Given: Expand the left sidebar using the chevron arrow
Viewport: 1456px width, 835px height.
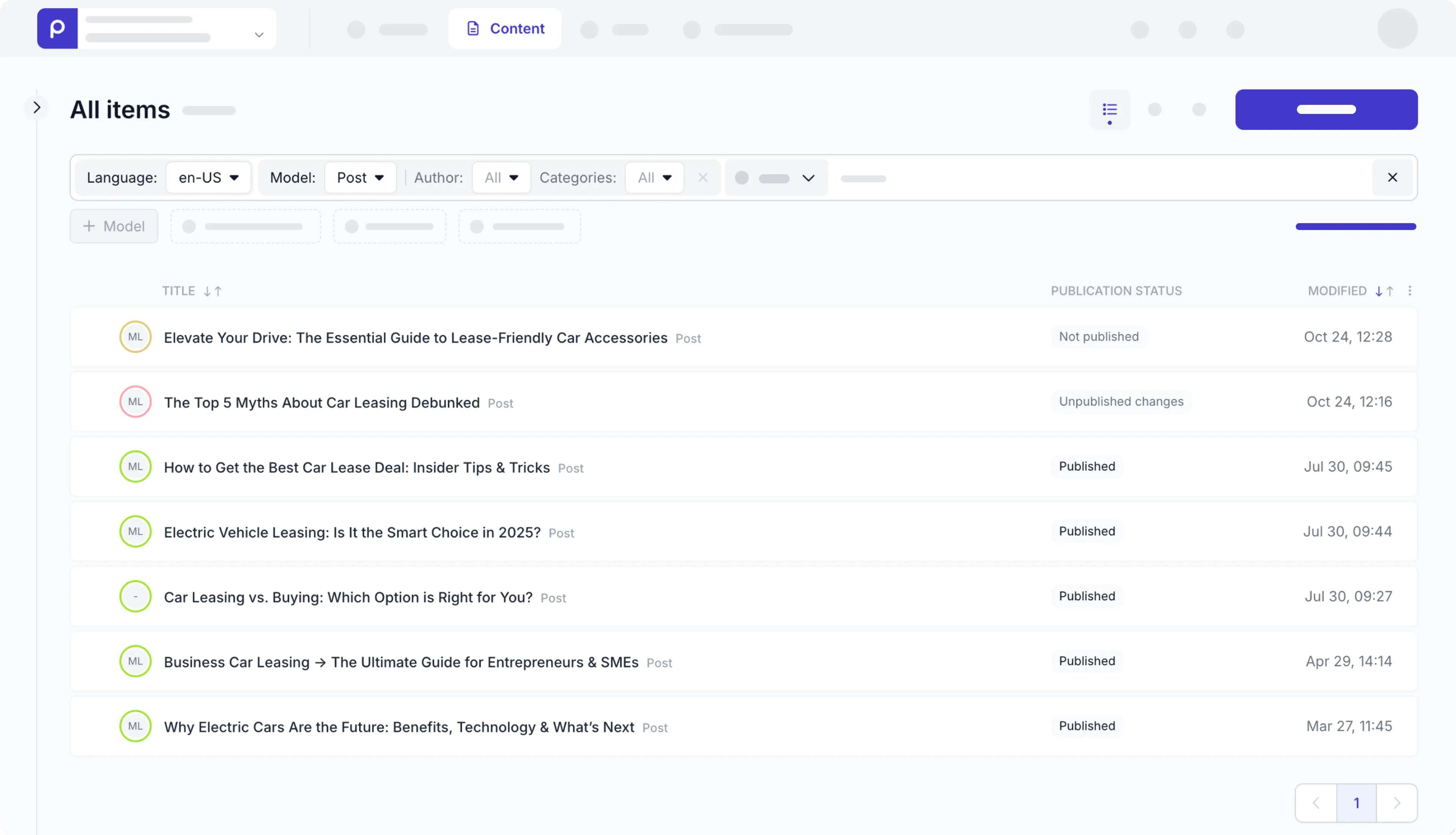Looking at the screenshot, I should [x=37, y=107].
